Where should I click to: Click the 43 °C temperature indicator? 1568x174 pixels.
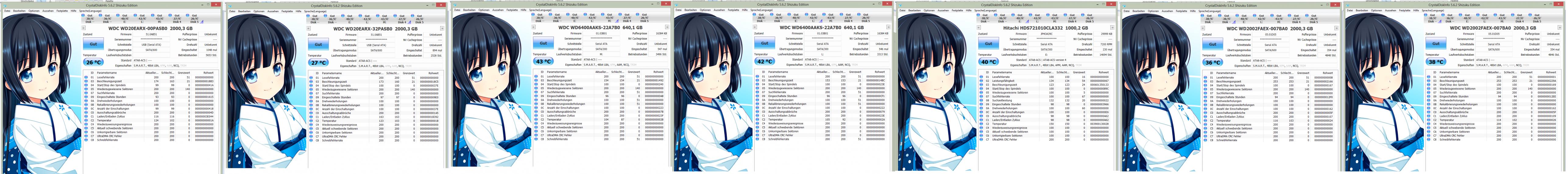pyautogui.click(x=543, y=61)
